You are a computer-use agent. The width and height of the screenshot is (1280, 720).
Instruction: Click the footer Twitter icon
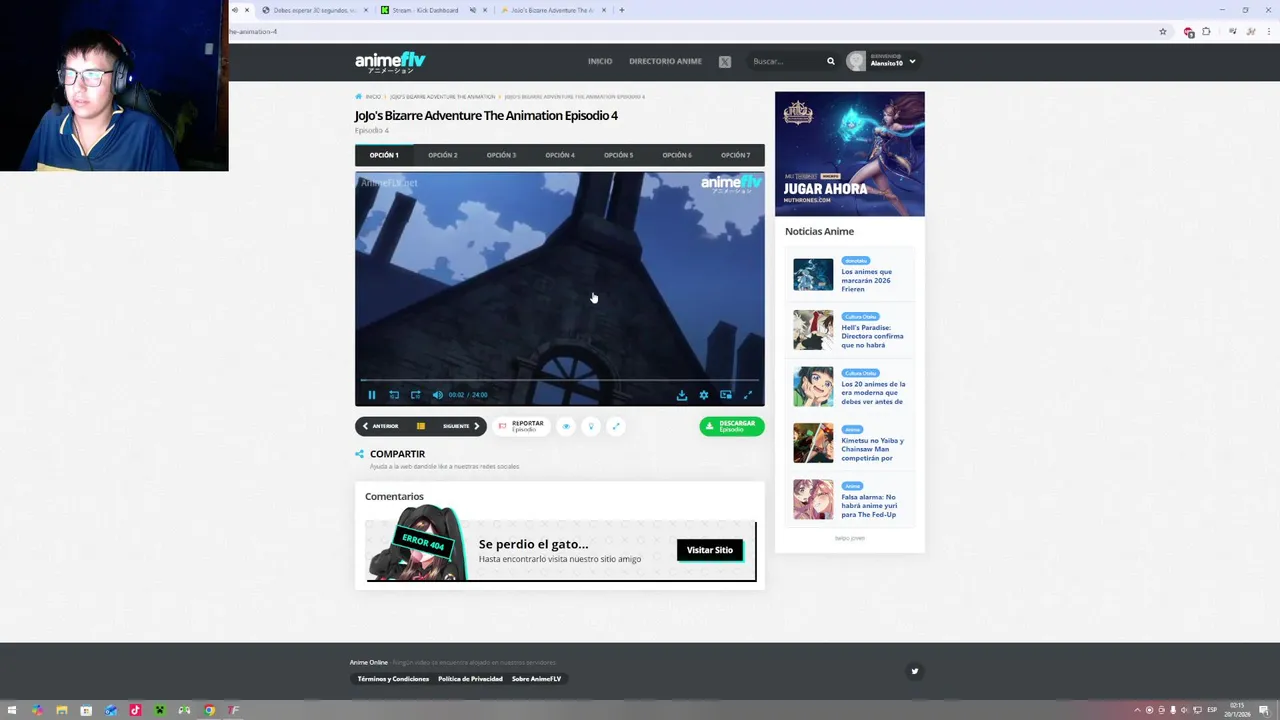coord(914,672)
